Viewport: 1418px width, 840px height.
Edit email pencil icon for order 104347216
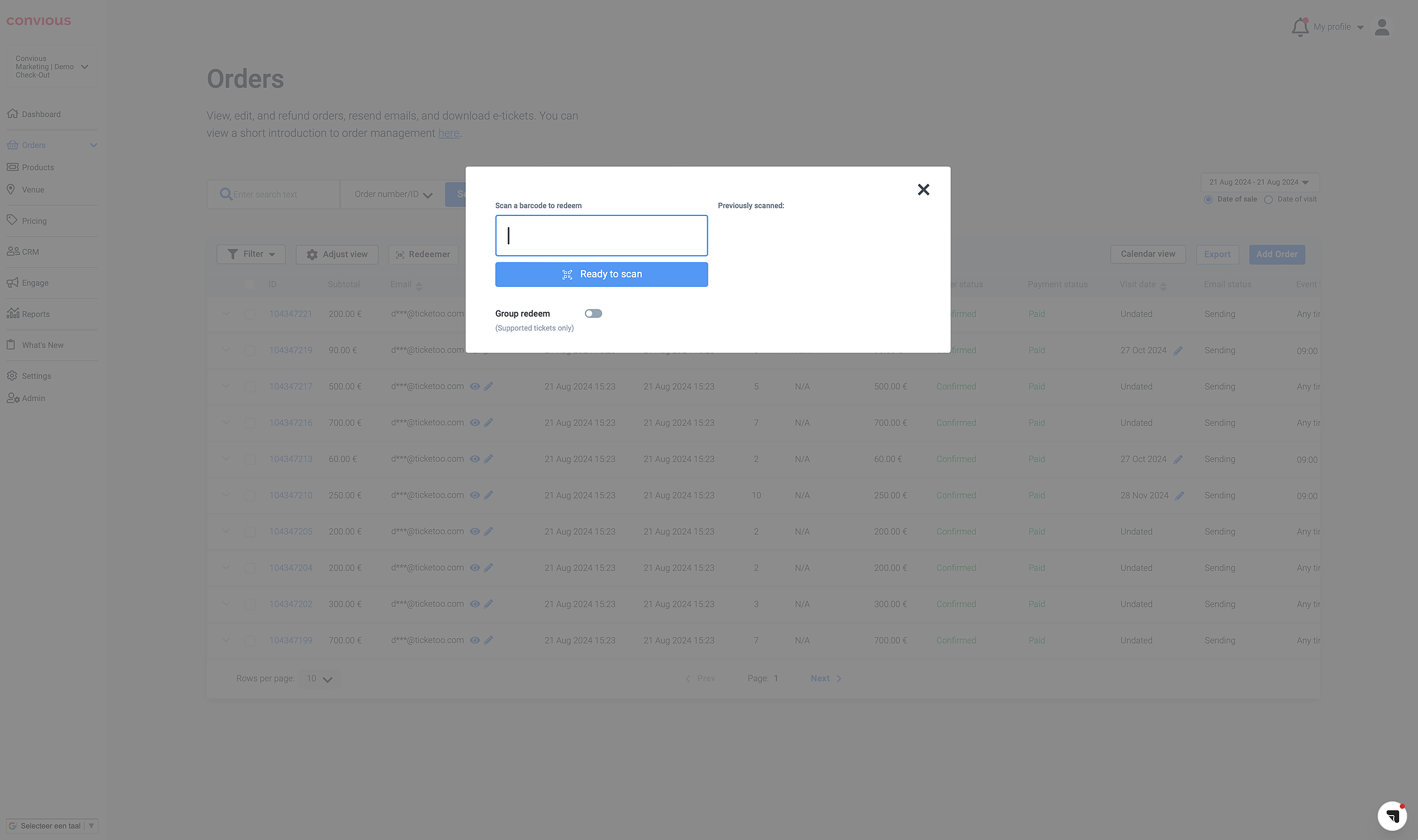(x=489, y=423)
